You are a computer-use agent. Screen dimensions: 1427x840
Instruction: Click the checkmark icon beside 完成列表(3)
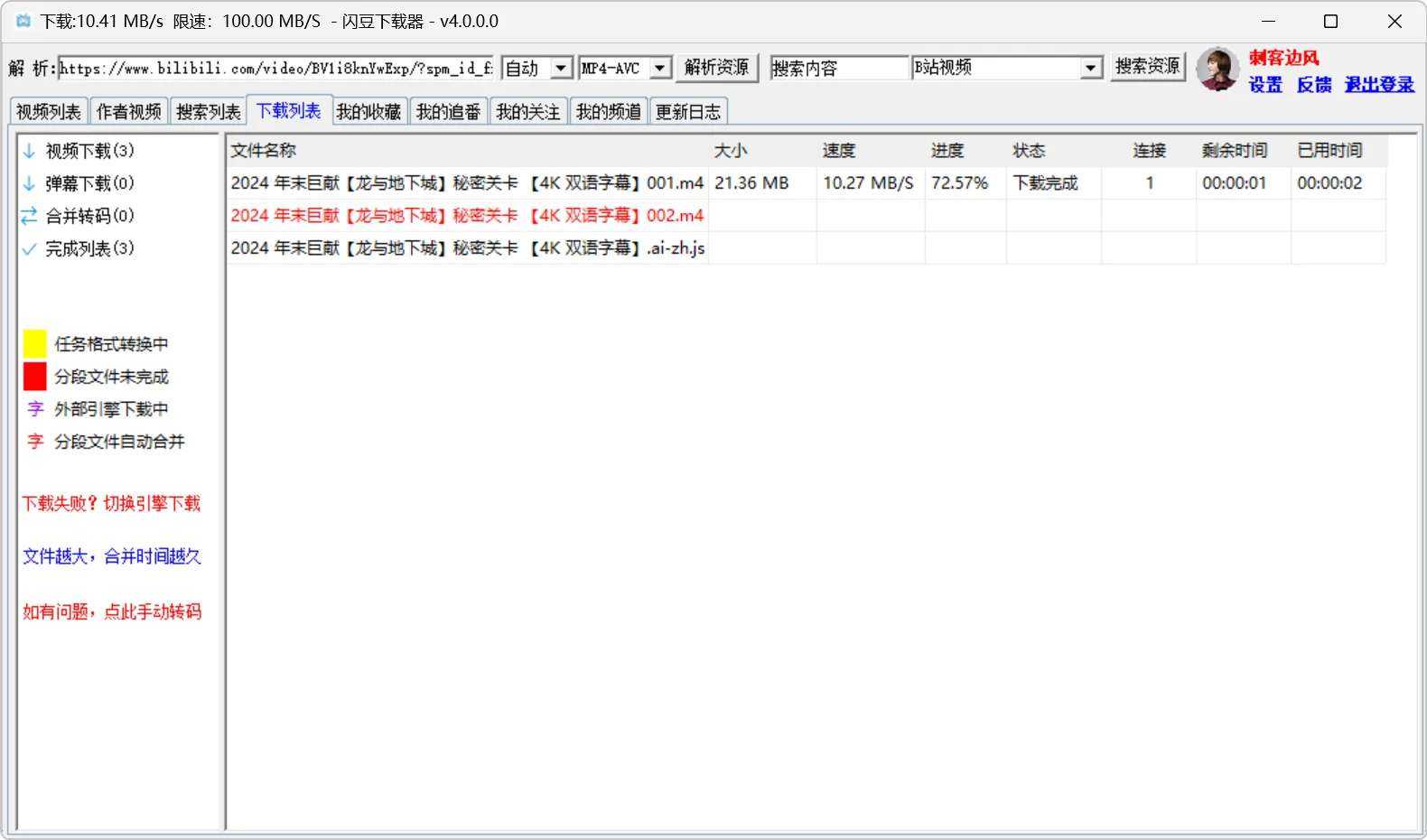tap(29, 248)
